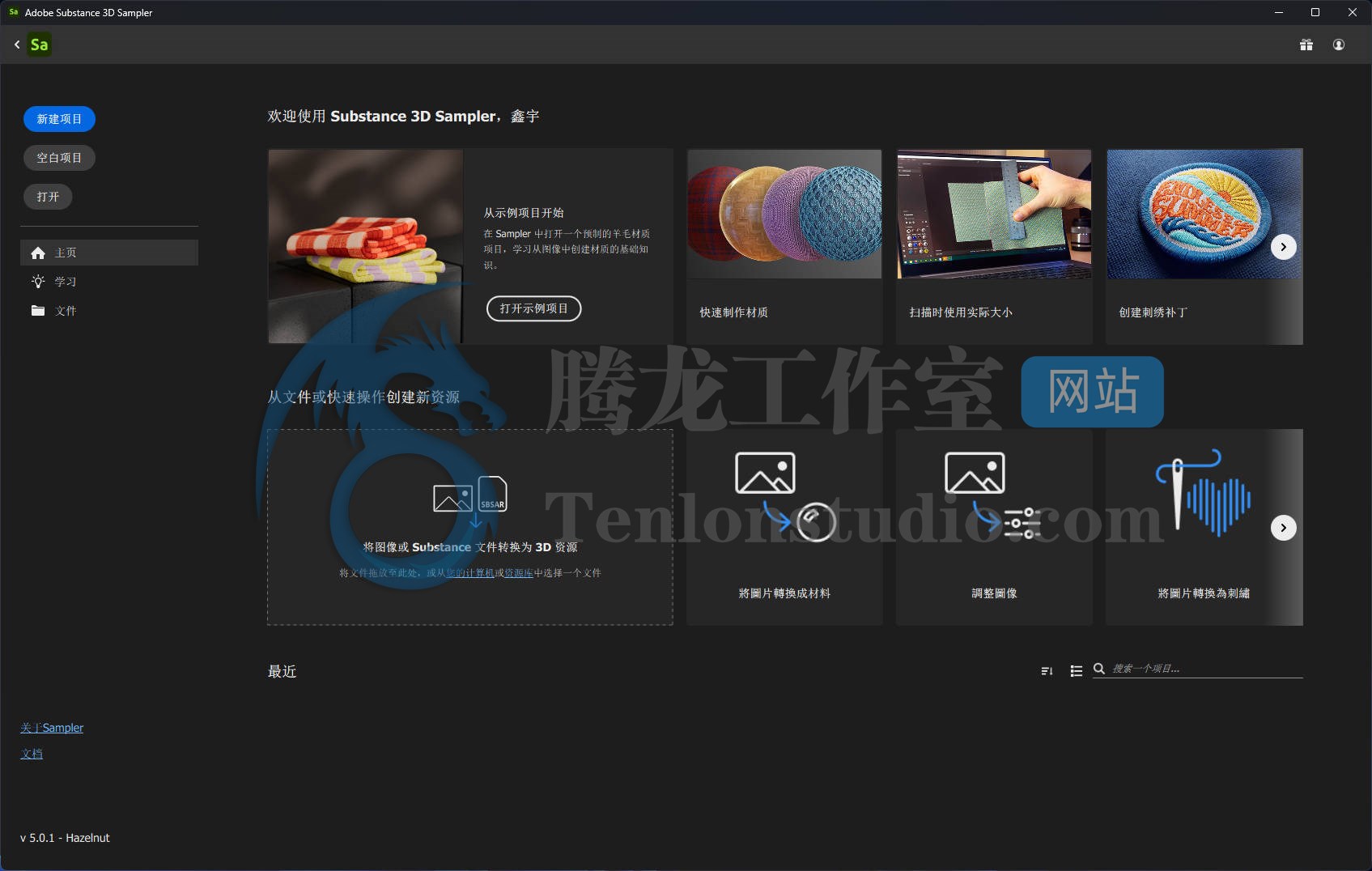Show more quick actions with lower carousel arrow
Viewport: 1372px width, 871px height.
1284,528
